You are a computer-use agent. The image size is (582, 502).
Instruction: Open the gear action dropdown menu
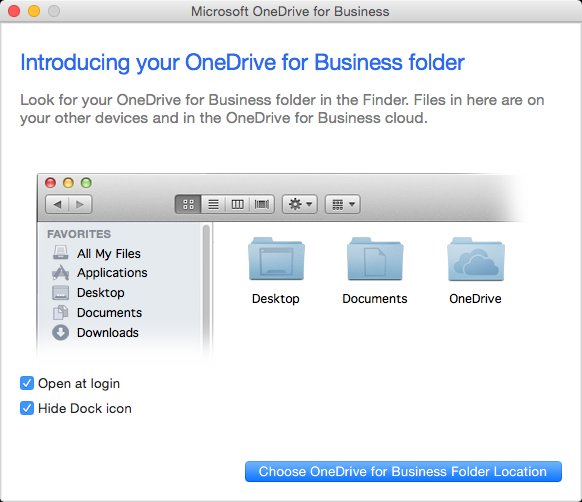(x=300, y=204)
